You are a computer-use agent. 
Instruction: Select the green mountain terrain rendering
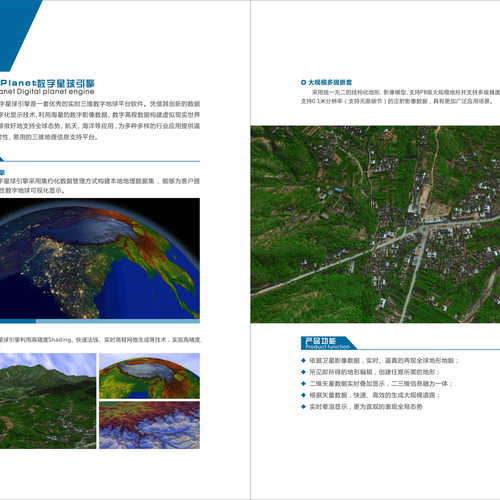[x=48, y=401]
